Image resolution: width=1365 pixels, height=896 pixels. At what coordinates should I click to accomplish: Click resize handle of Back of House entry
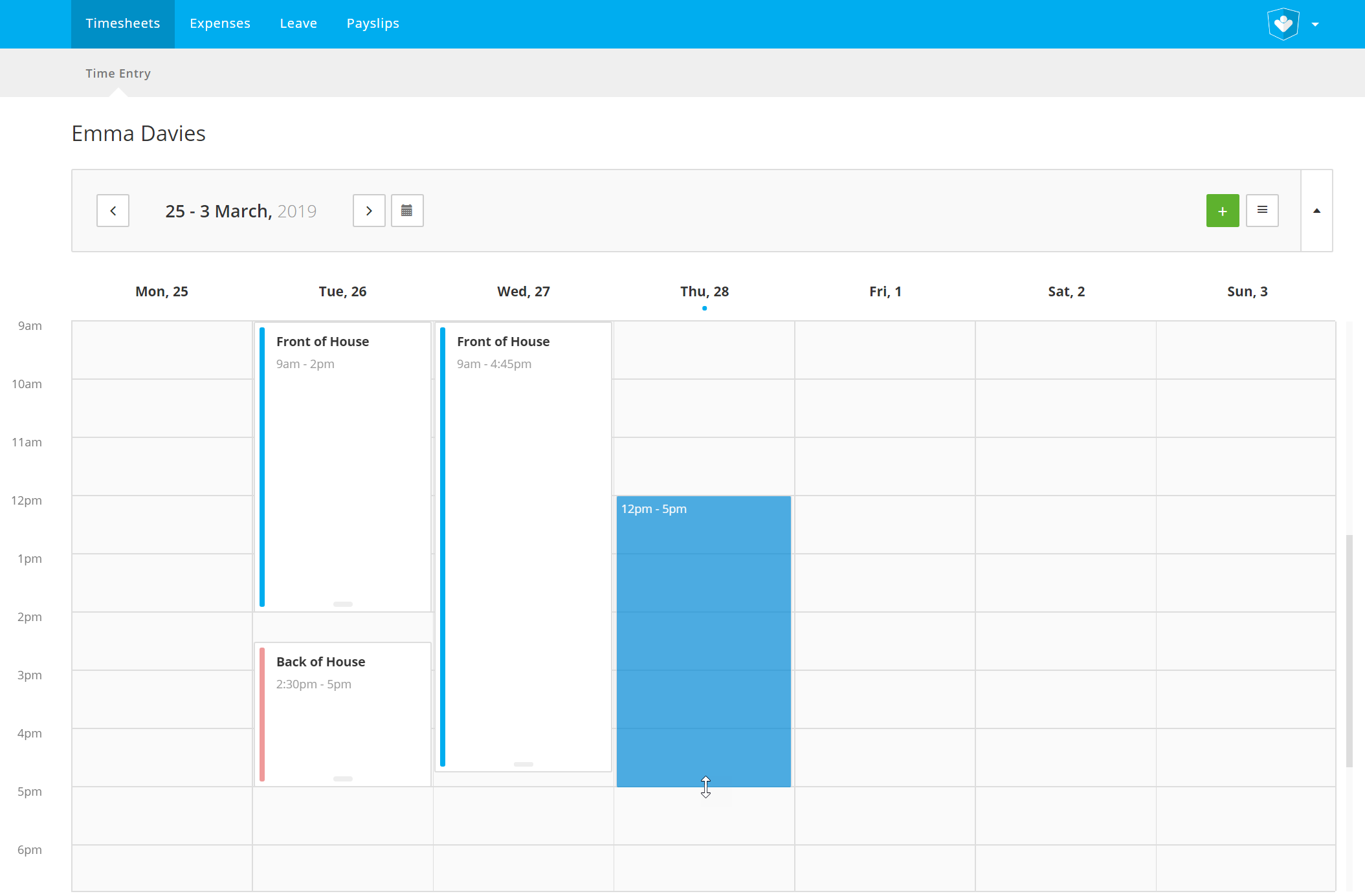[343, 779]
